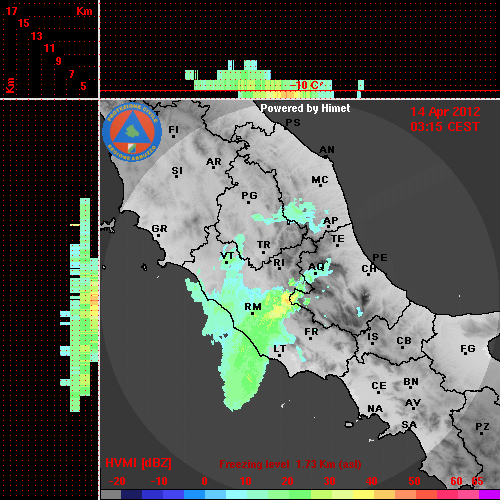This screenshot has width=500, height=500.
Task: Click the HVMI [dBZ] label
Action: [x=138, y=463]
